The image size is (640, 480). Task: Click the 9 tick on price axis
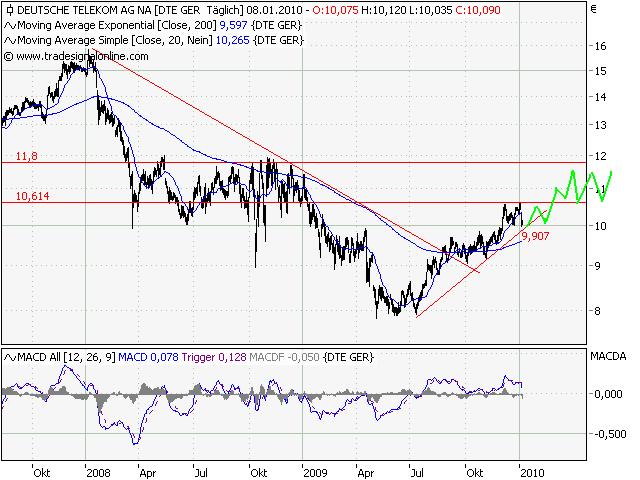(x=598, y=266)
